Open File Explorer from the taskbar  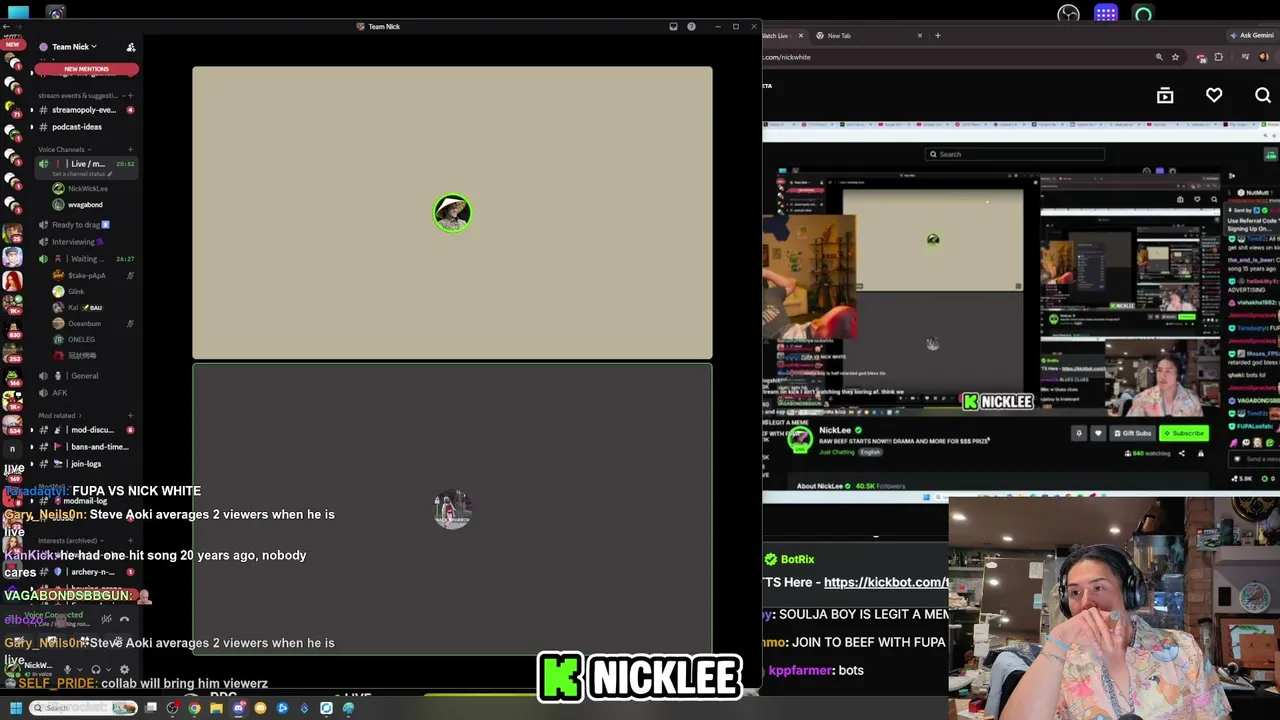[217, 708]
